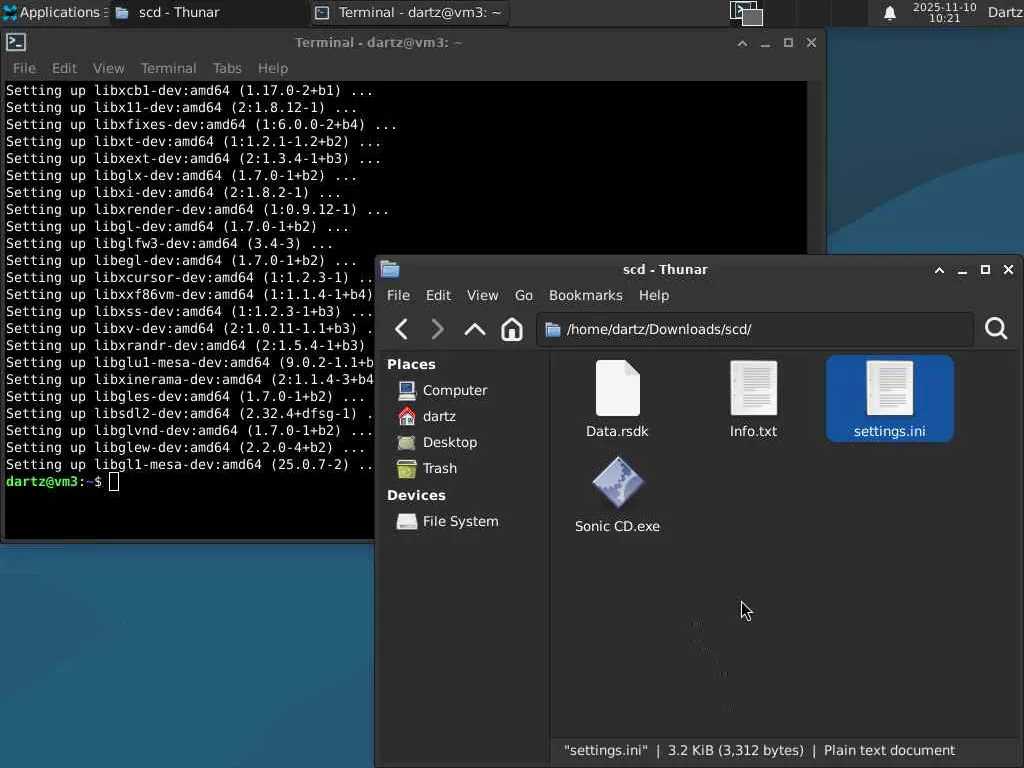Search files with magnifier icon

click(996, 328)
